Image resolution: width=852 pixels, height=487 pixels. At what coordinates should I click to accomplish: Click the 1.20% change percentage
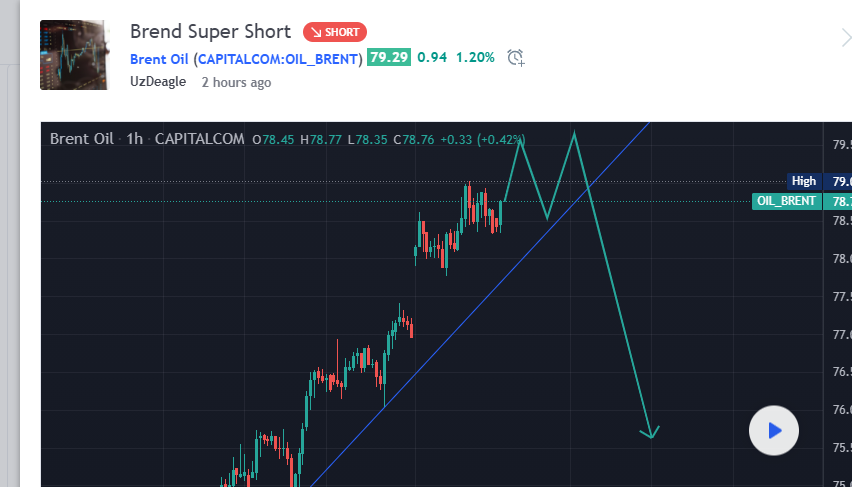coord(475,57)
